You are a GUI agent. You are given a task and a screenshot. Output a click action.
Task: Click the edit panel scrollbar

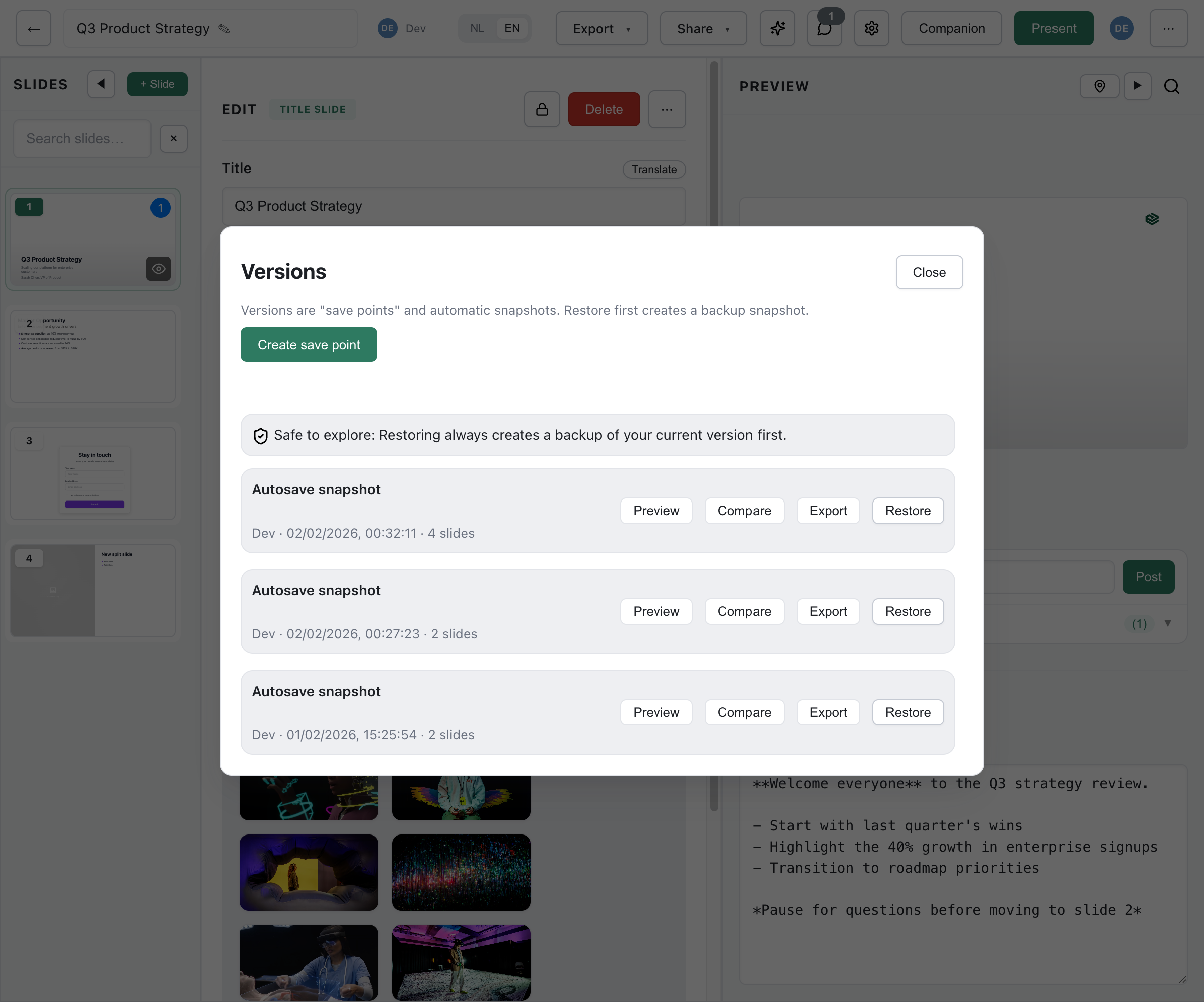714,436
